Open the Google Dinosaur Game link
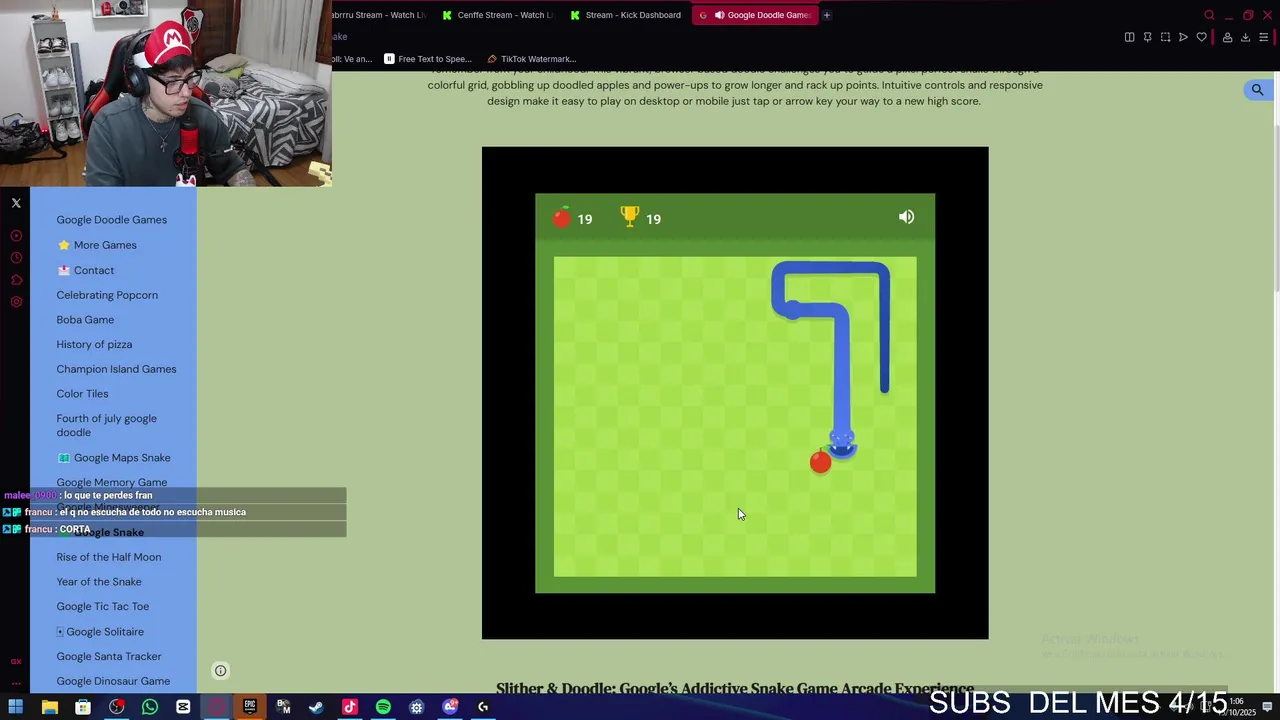Viewport: 1280px width, 720px height. [x=113, y=681]
